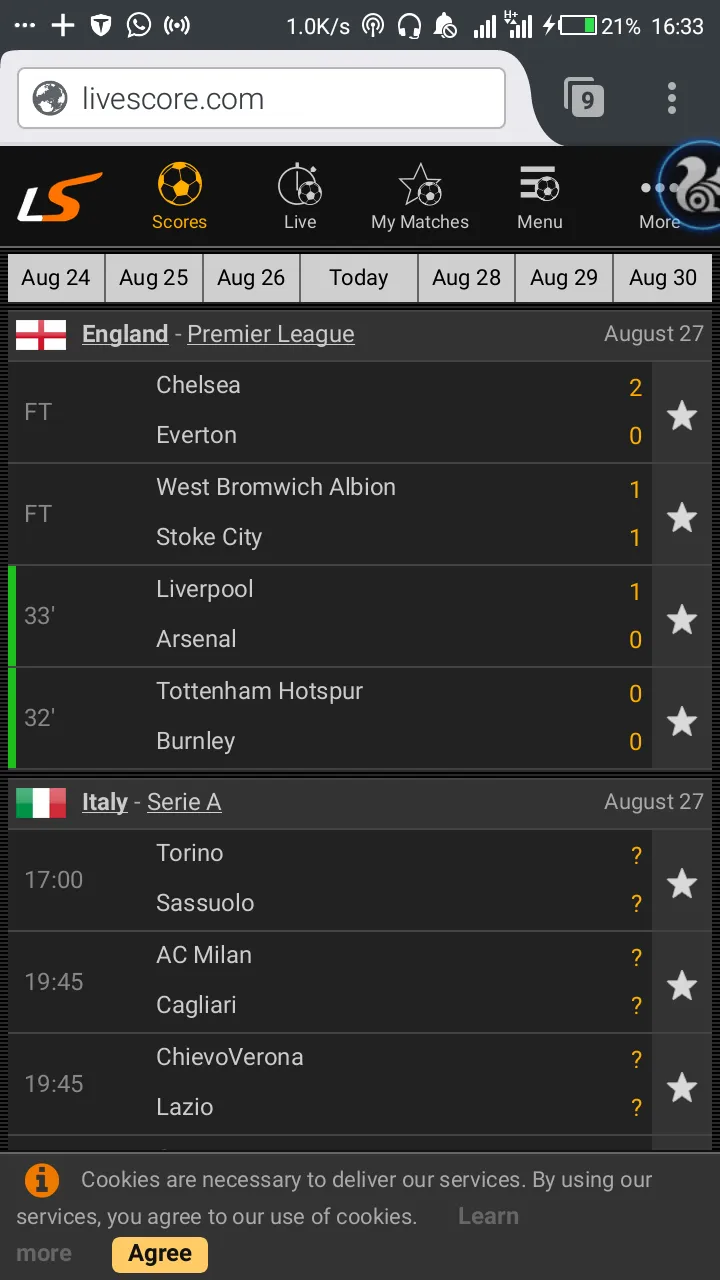Open the browser three-dot overflow menu
The width and height of the screenshot is (720, 1280).
672,98
